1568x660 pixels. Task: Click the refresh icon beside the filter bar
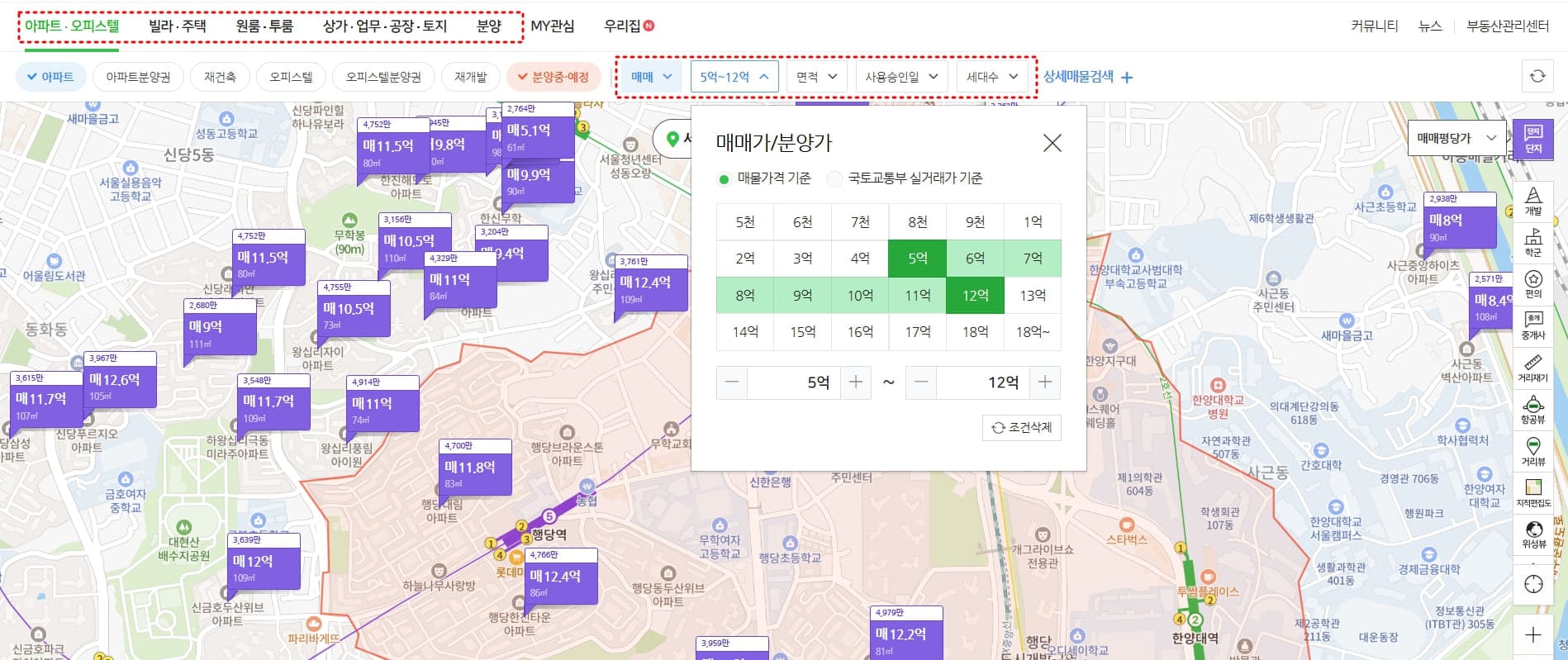click(x=1537, y=76)
